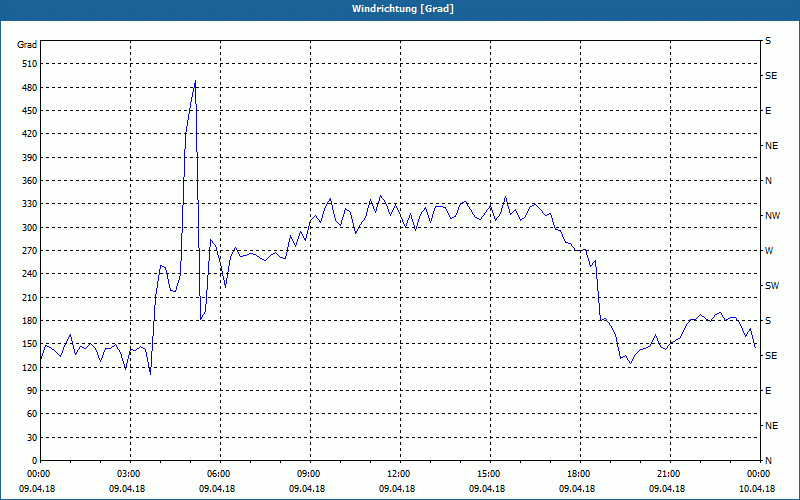Click the 06:00 time label
The image size is (800, 500).
click(219, 473)
